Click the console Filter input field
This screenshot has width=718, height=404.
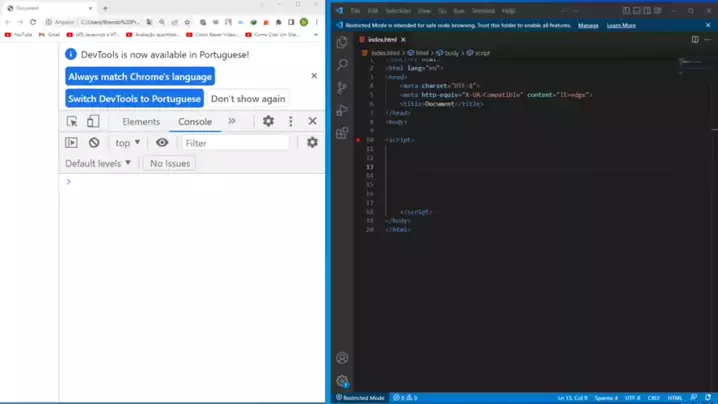235,143
